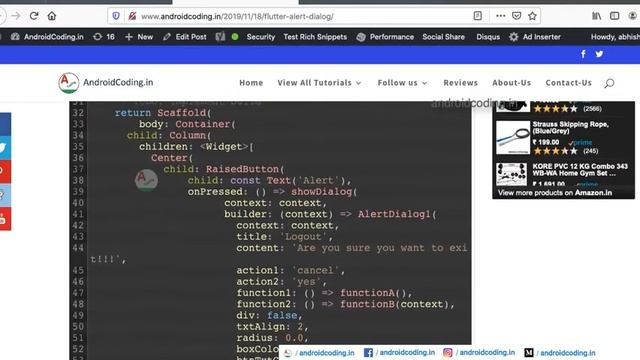
Task: Open Twitter icon in blue header
Action: [599, 54]
